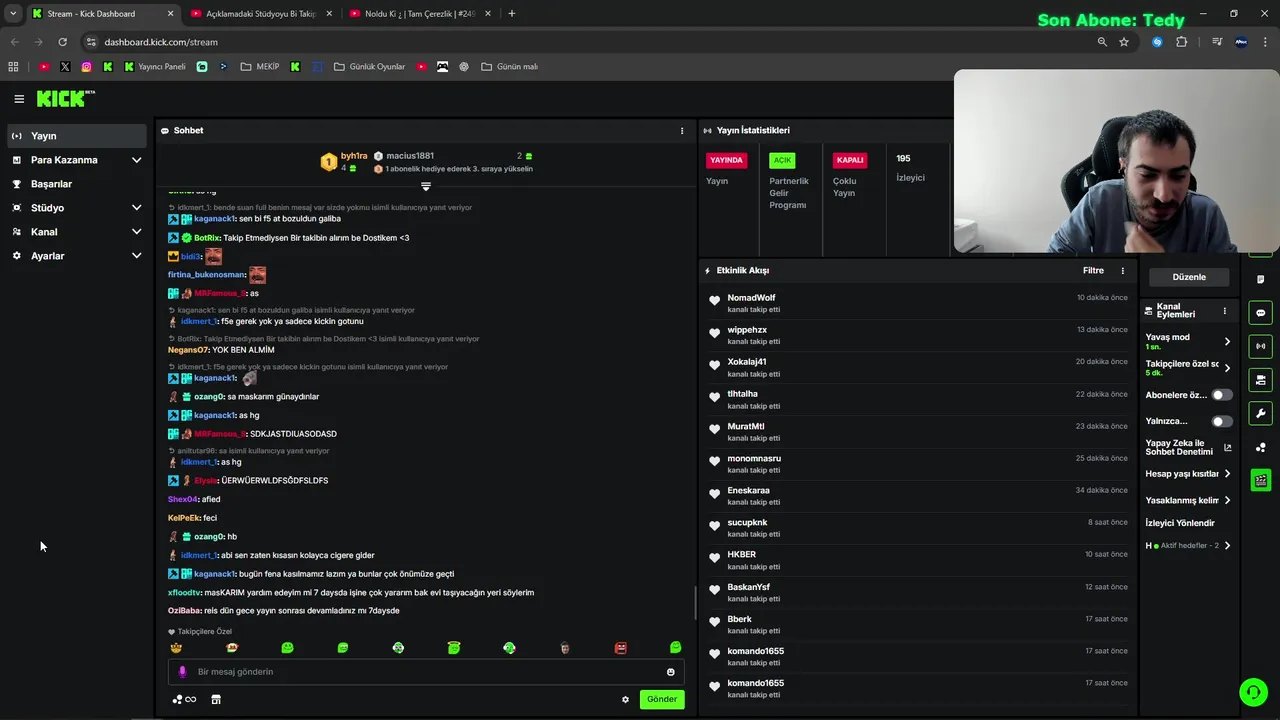Expand the Kanal sidebar section
This screenshot has height=720, width=1280.
point(78,232)
